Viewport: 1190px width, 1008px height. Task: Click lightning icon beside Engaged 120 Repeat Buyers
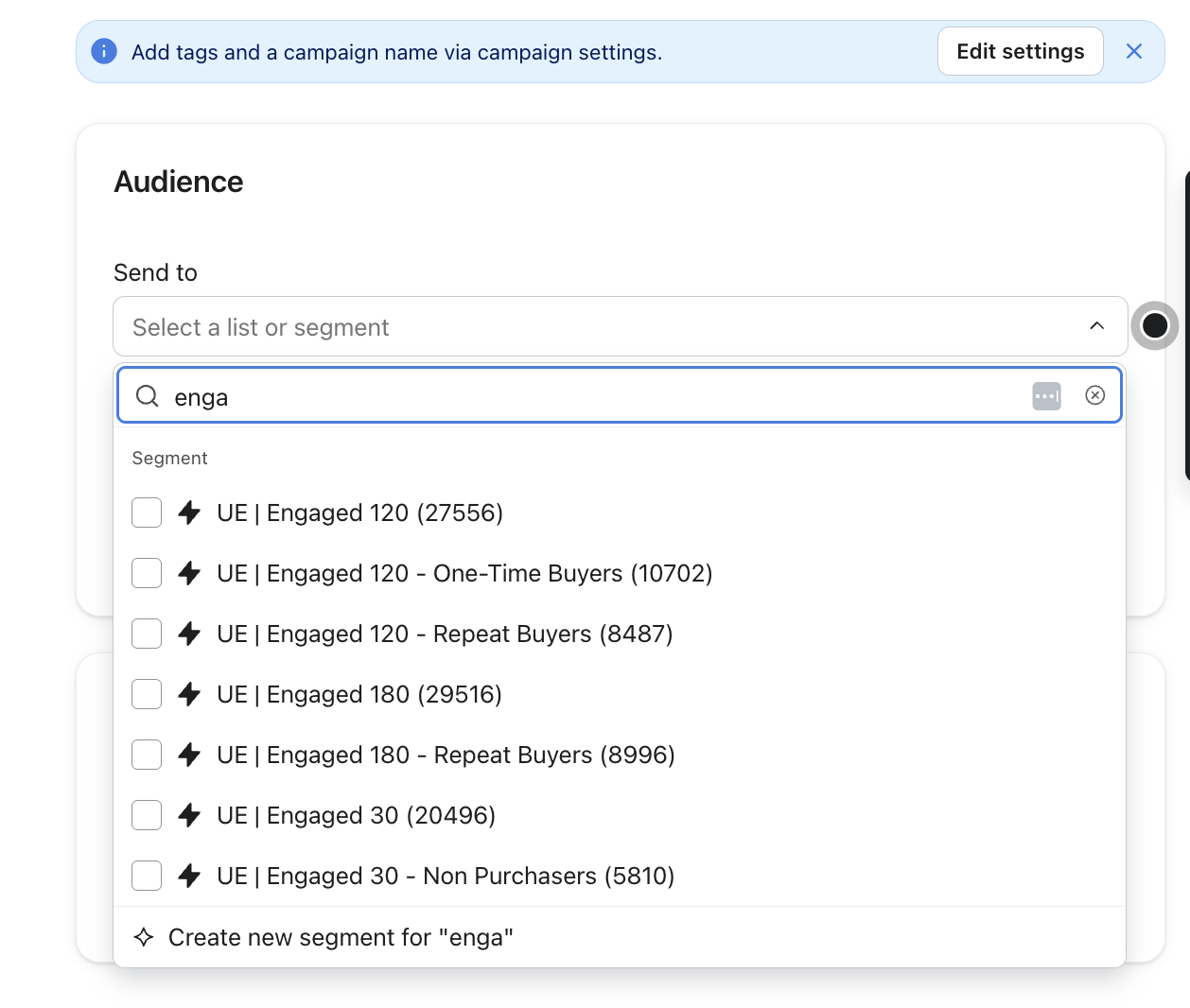[189, 634]
